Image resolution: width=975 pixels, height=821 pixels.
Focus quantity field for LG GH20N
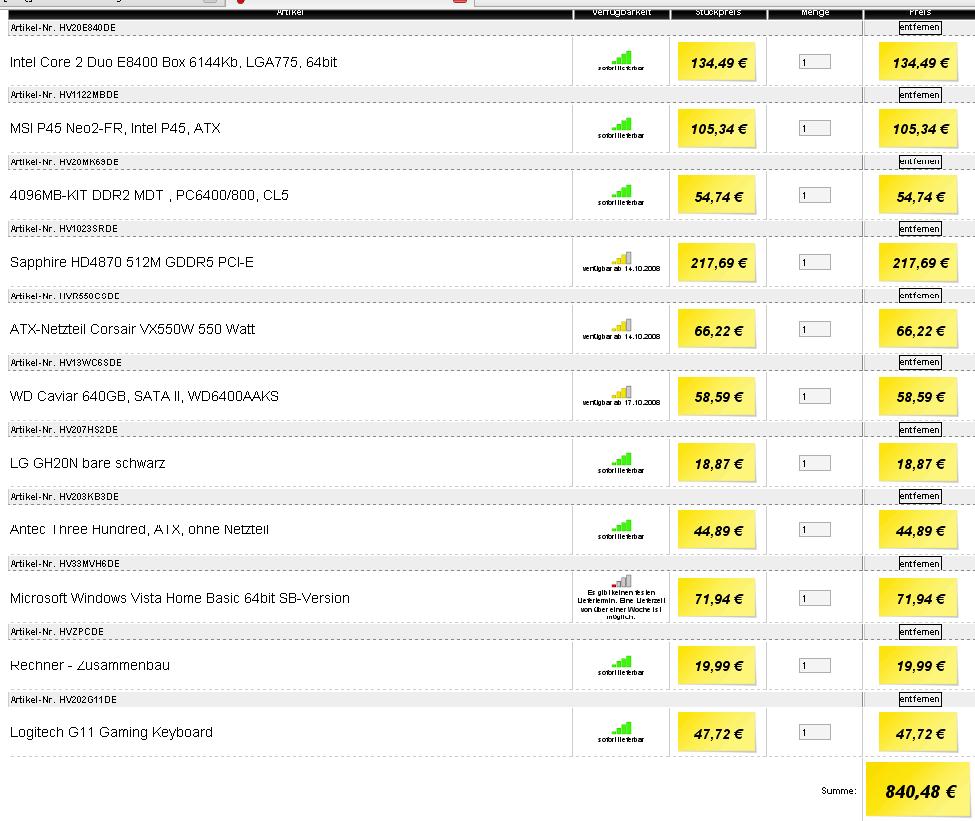(815, 463)
